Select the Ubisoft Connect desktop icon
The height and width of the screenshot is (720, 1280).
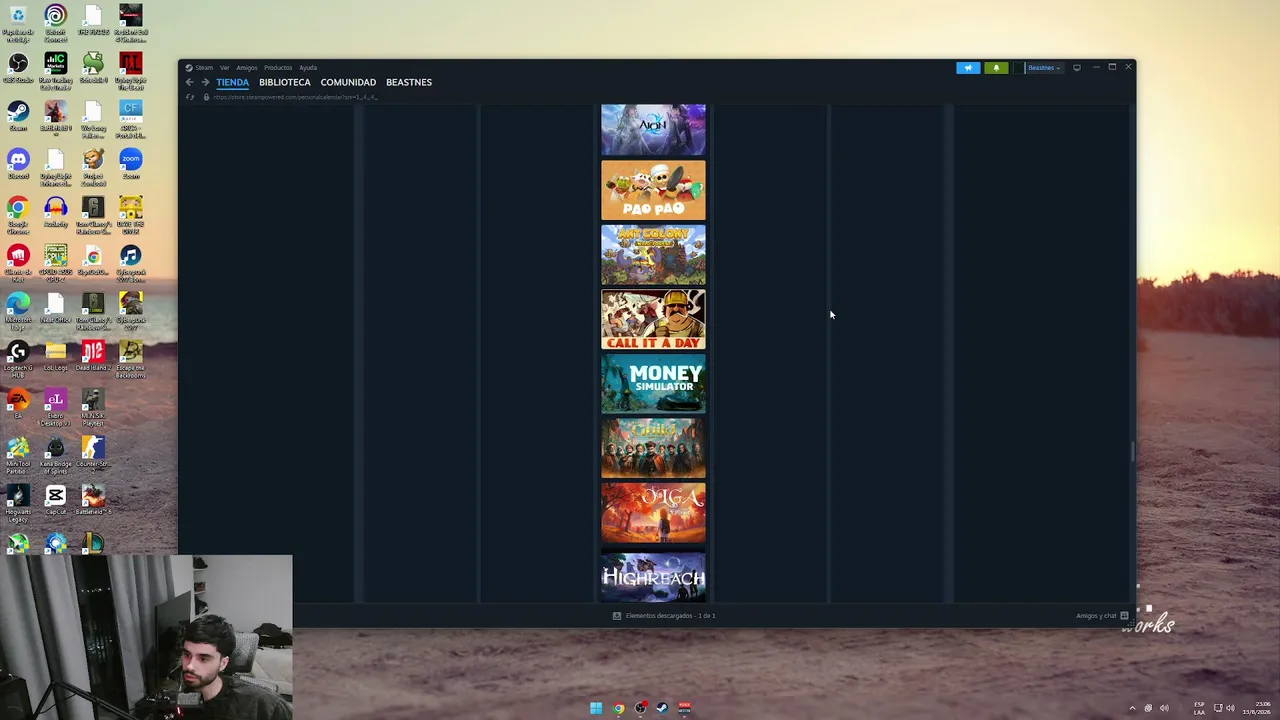point(55,22)
